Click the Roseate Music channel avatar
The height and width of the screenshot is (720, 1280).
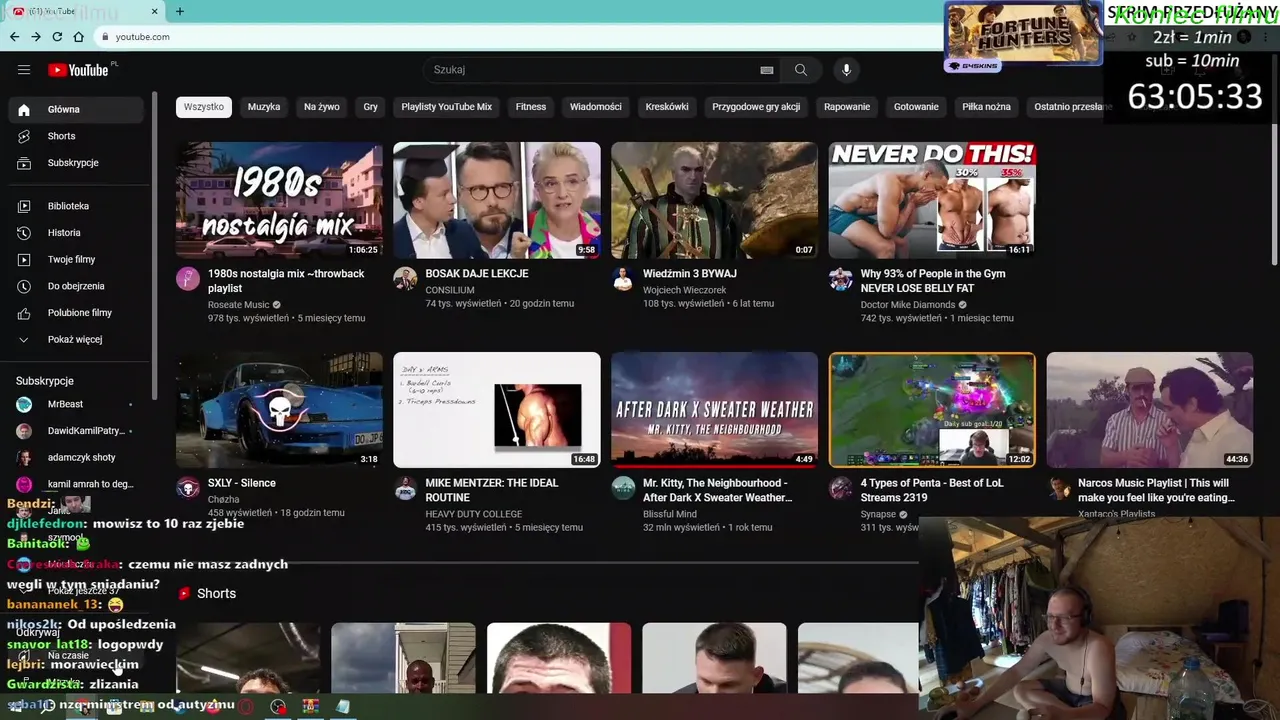pyautogui.click(x=188, y=279)
